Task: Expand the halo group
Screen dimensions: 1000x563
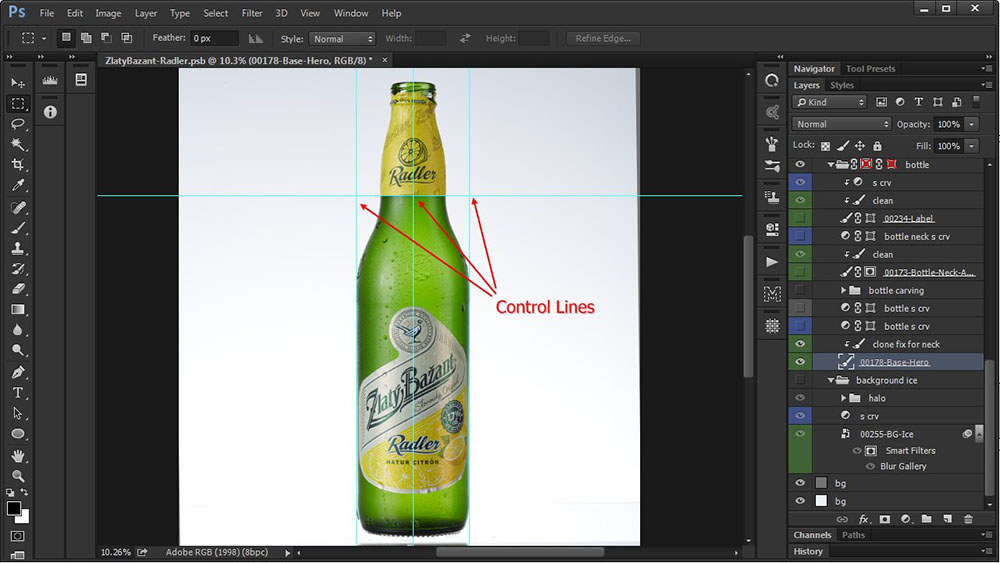Action: pos(843,398)
